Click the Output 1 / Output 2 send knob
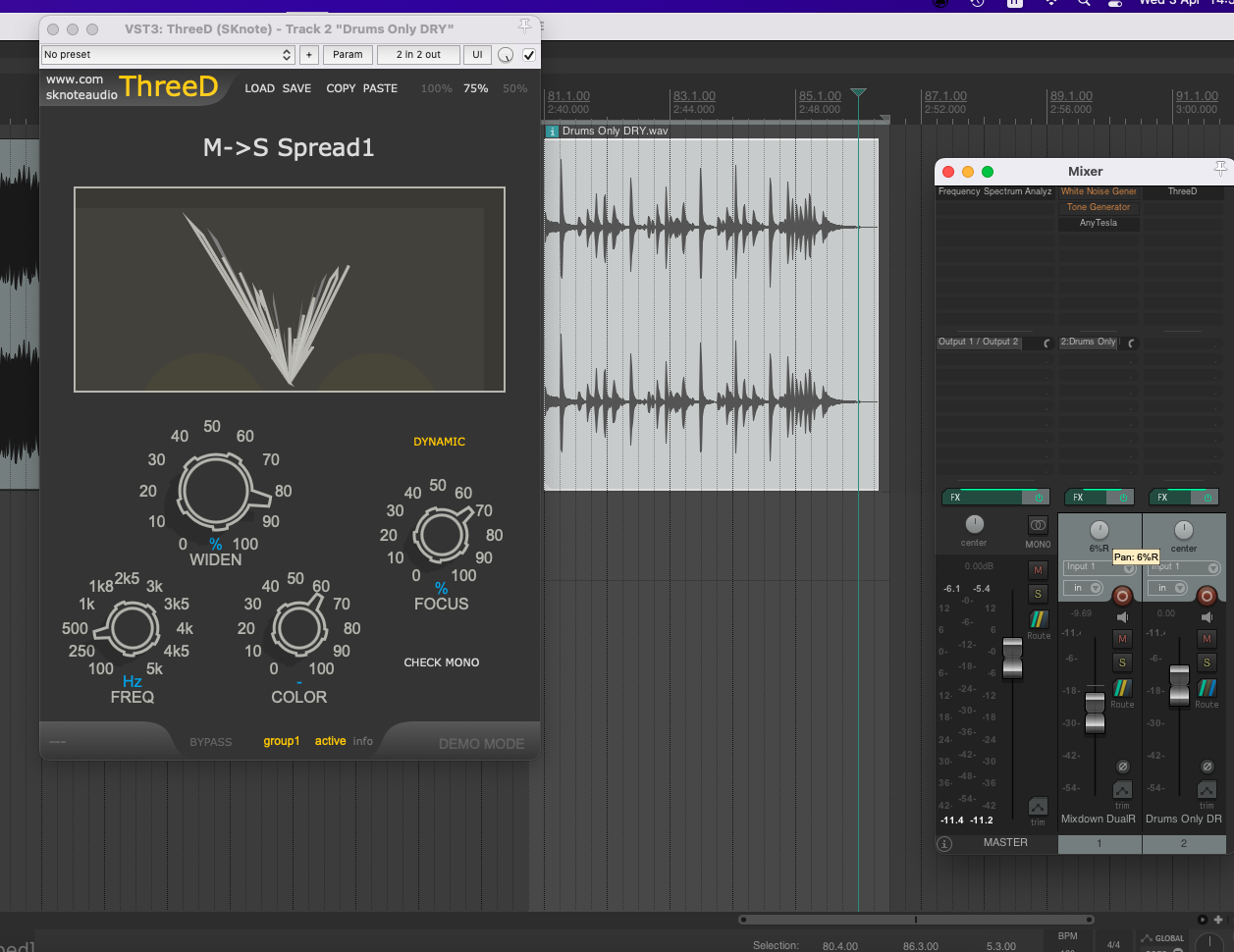This screenshot has width=1234, height=952. click(1047, 344)
